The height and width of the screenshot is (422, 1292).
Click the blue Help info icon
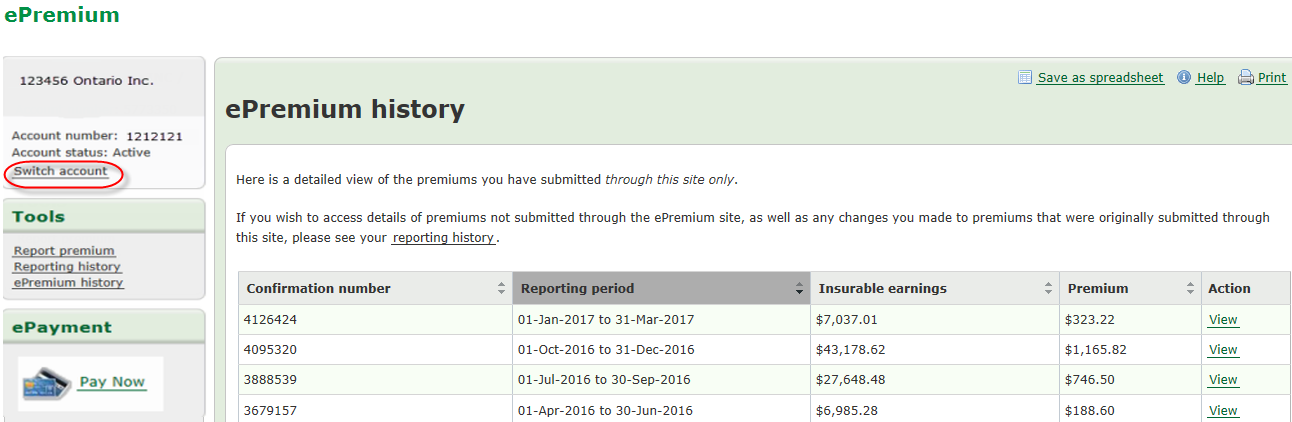point(1184,78)
